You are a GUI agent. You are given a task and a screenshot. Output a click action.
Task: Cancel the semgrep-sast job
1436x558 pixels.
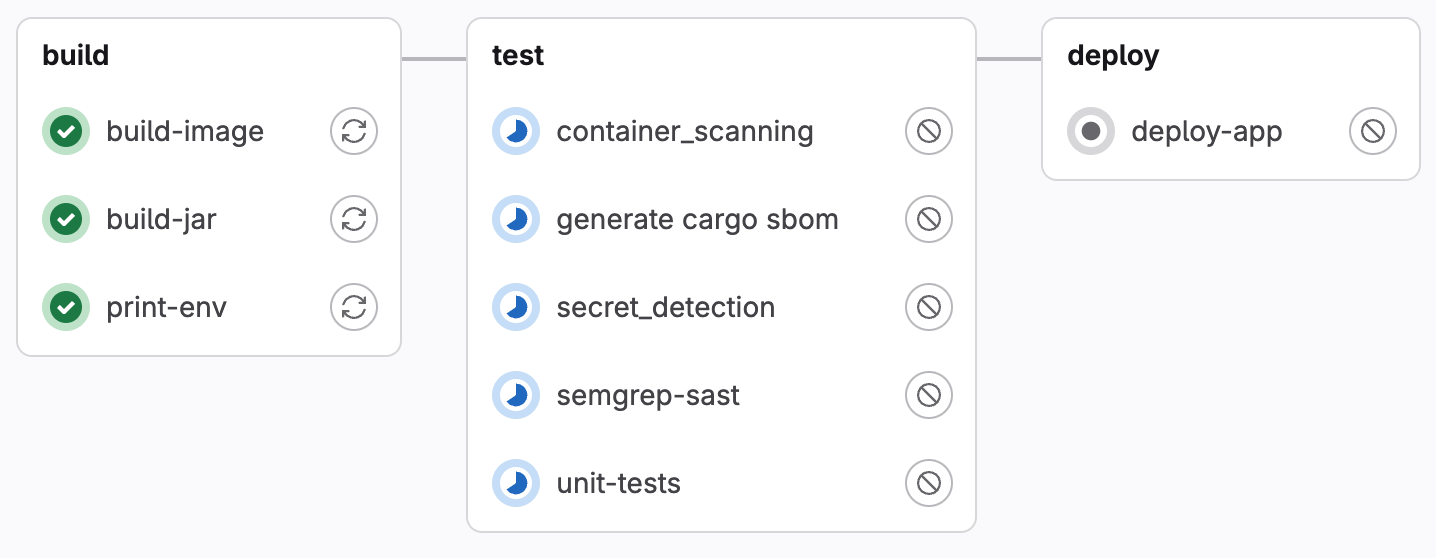(929, 395)
